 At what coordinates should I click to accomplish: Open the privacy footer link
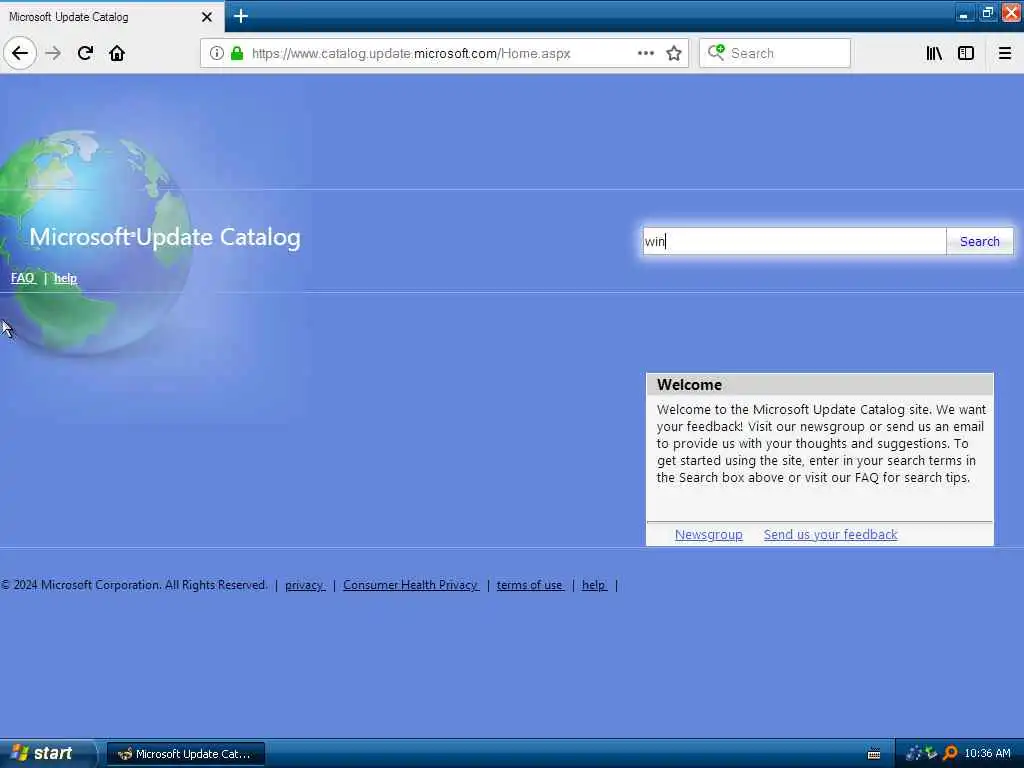tap(304, 585)
